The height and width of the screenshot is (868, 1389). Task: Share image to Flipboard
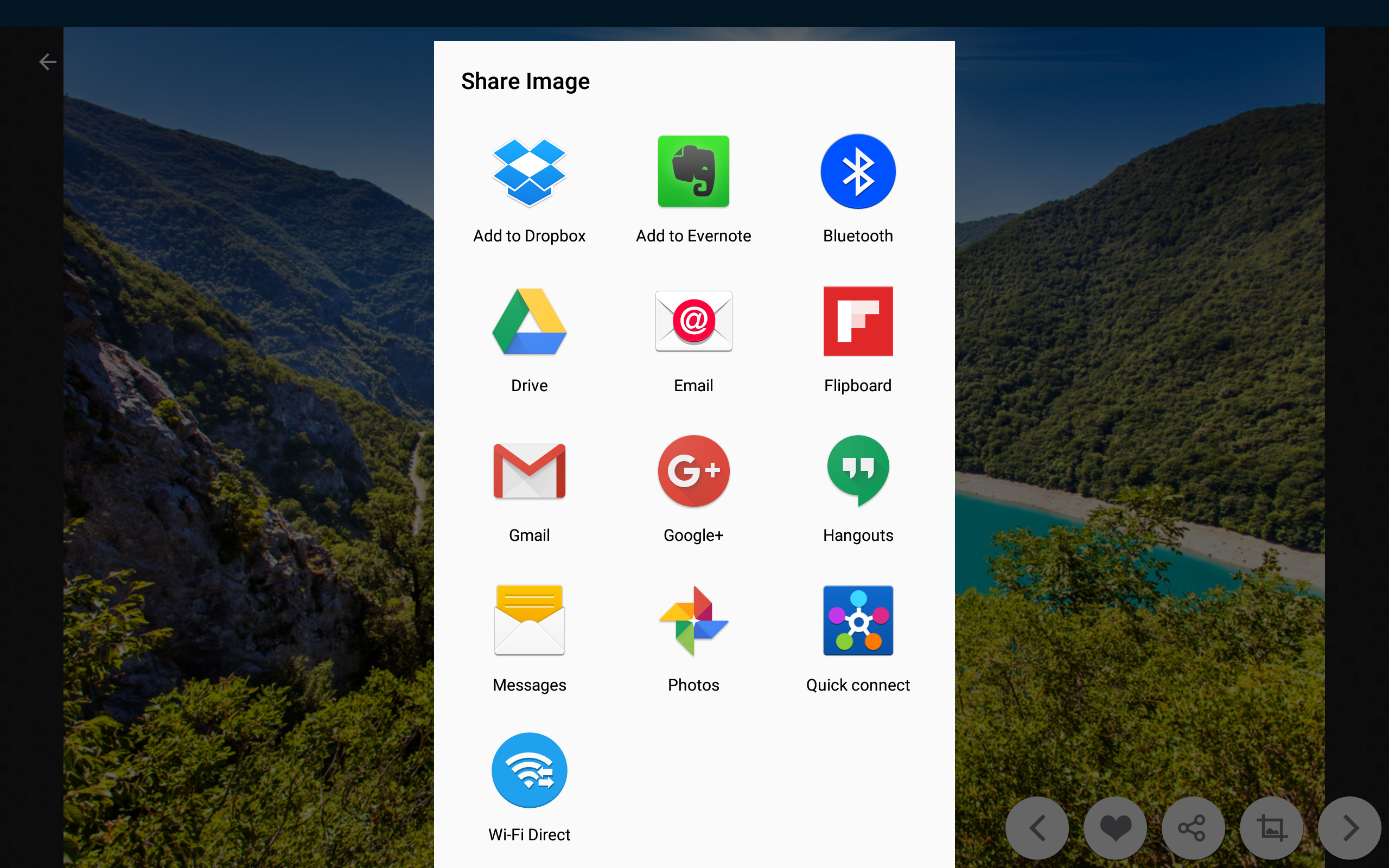coord(857,339)
